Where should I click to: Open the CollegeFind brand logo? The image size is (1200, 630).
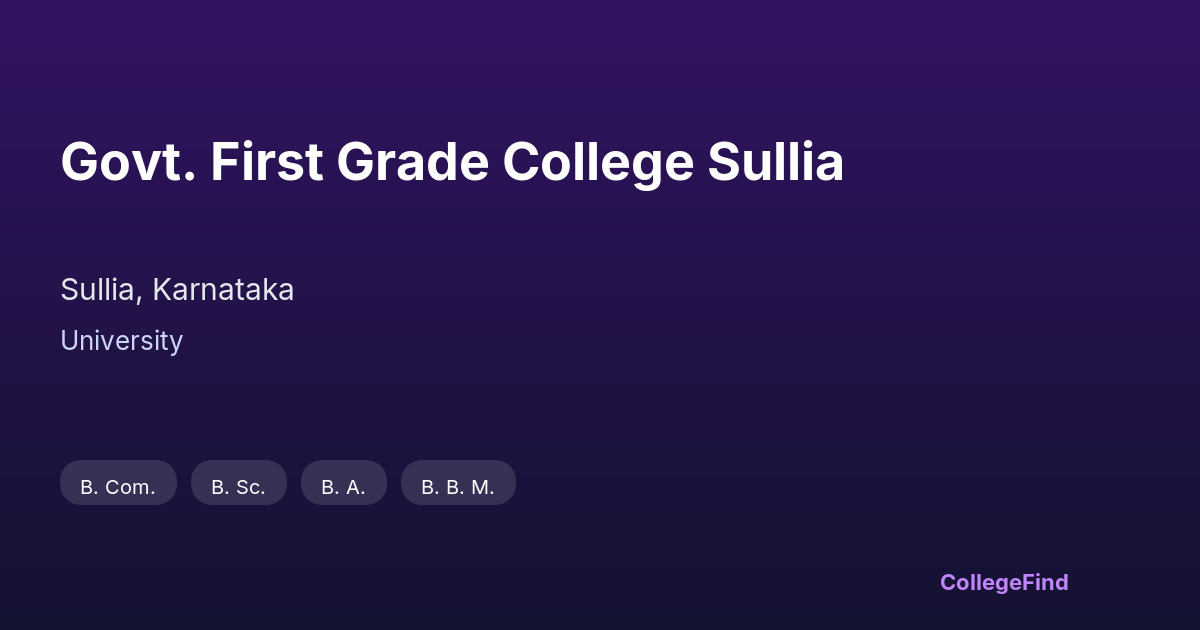1004,582
